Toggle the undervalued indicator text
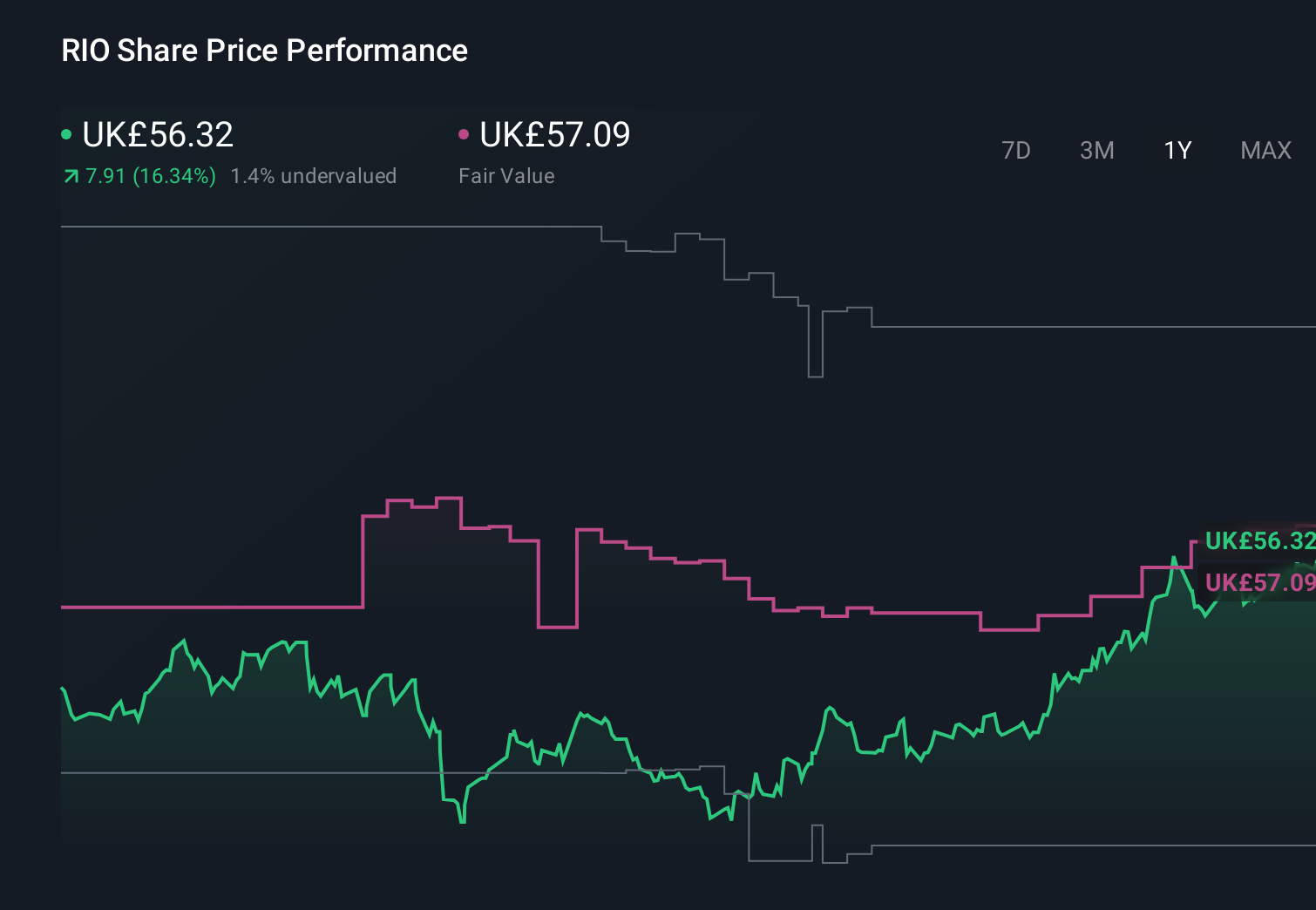Viewport: 1316px width, 910px height. (x=314, y=176)
